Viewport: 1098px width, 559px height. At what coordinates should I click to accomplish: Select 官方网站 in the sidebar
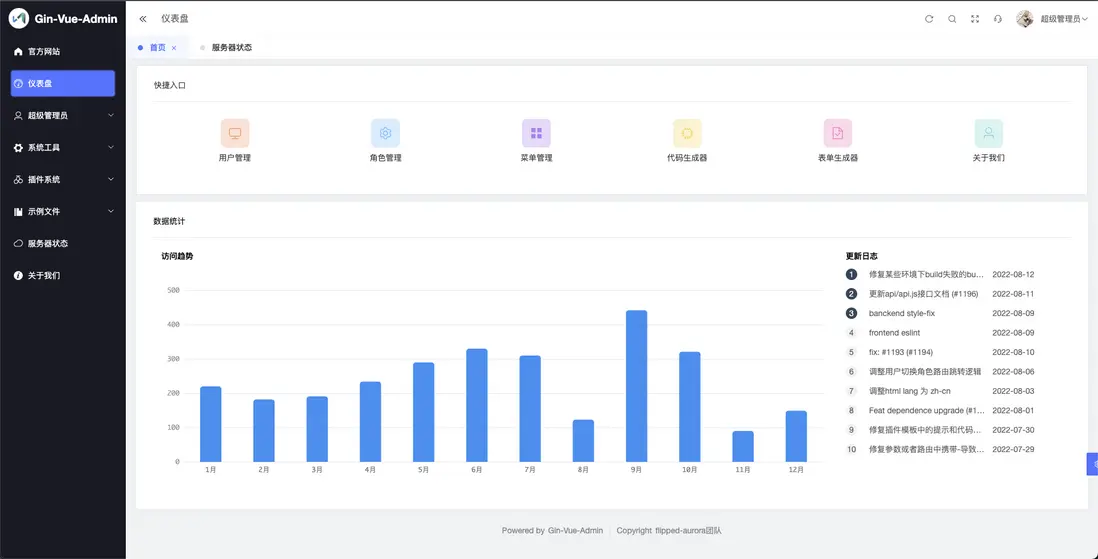pos(63,52)
